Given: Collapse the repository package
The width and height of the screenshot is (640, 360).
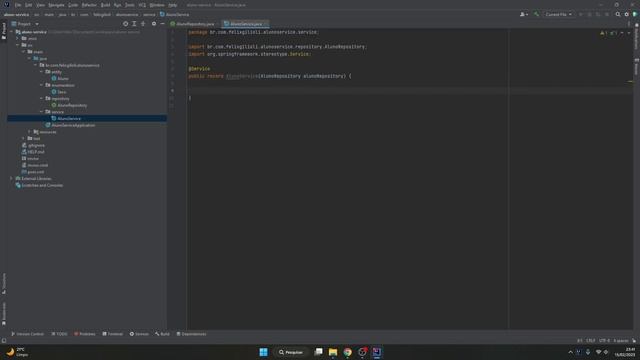Looking at the screenshot, I should coord(41,98).
